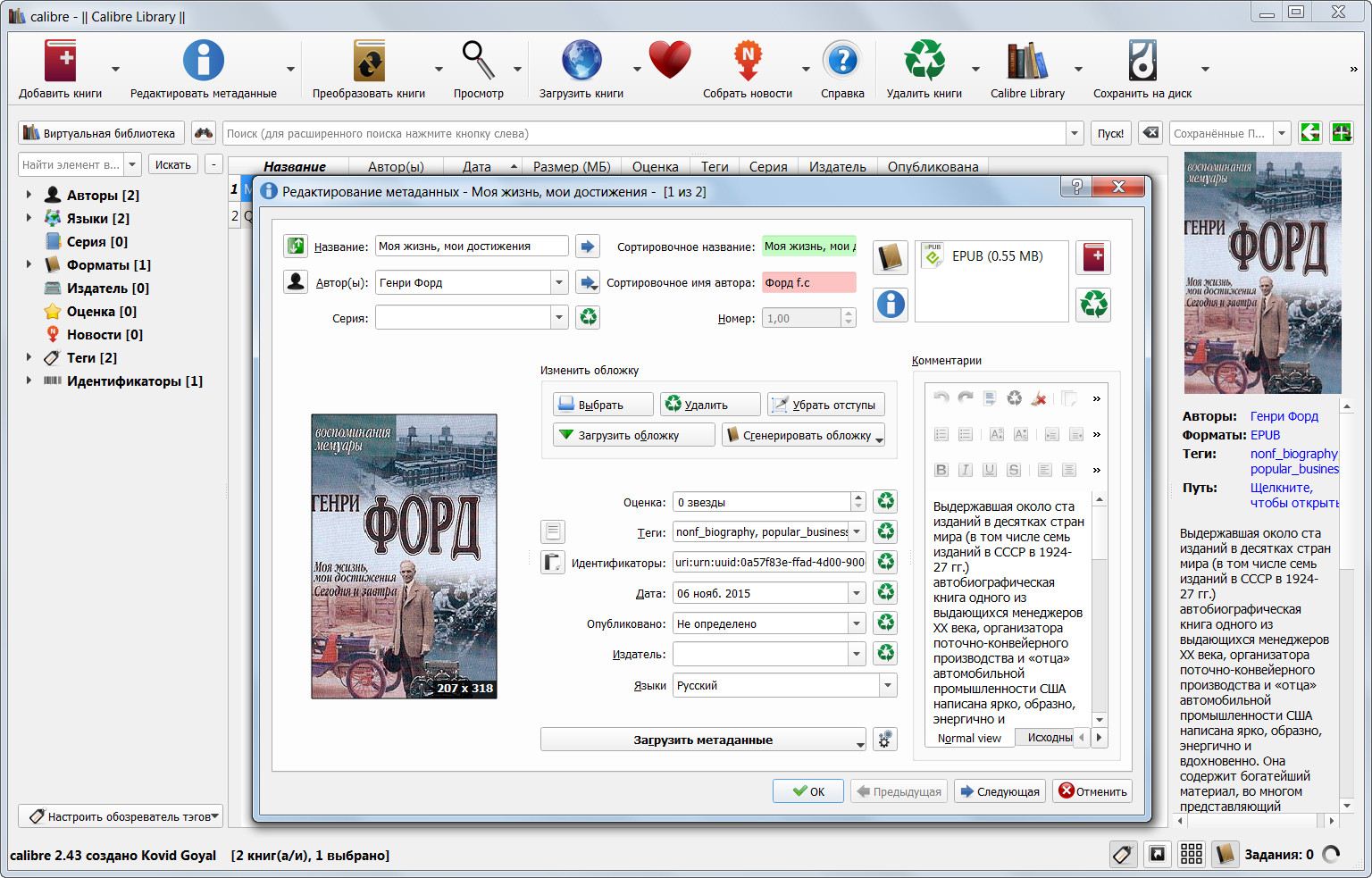
Task: Click the comments vertical scrollbar
Action: [x=1099, y=607]
